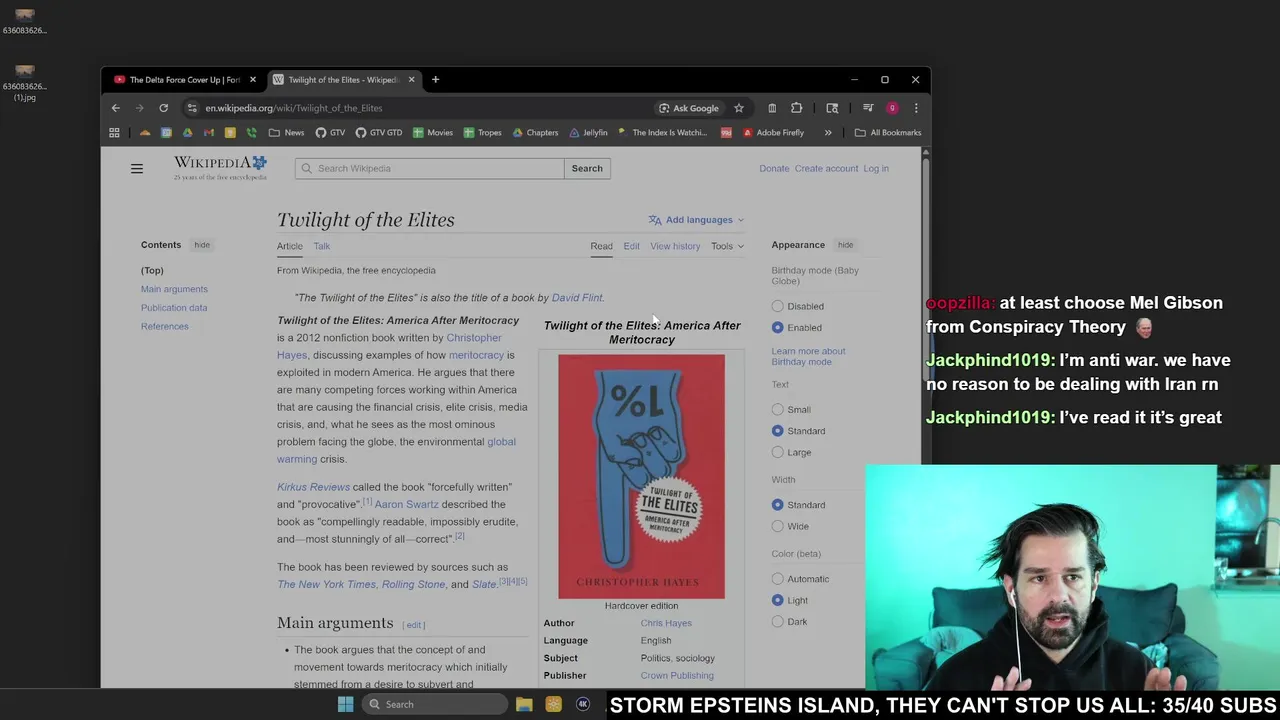Jump to Main arguments in Contents
Screen dimensions: 1280x720
click(174, 289)
